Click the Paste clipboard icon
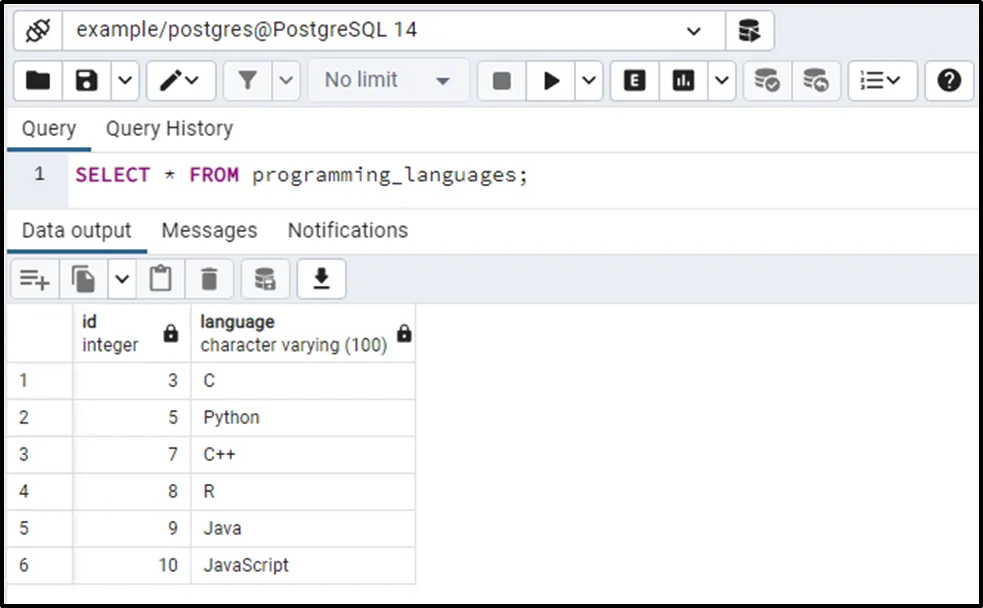The image size is (983, 608). pyautogui.click(x=160, y=279)
